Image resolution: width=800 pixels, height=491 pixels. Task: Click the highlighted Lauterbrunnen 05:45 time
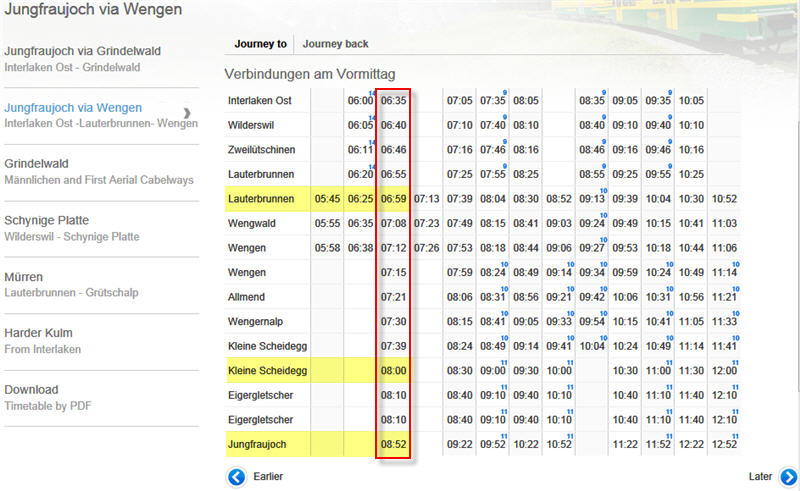(327, 199)
